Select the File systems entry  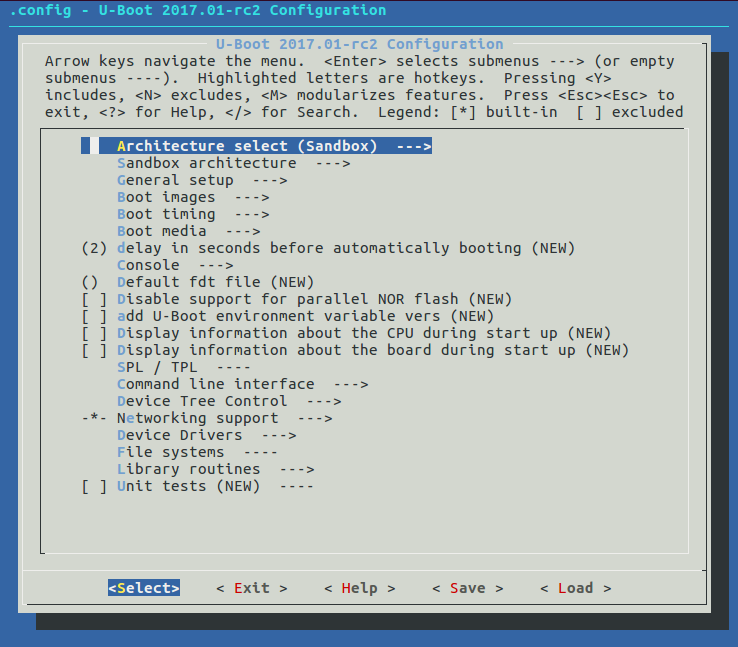(x=197, y=452)
